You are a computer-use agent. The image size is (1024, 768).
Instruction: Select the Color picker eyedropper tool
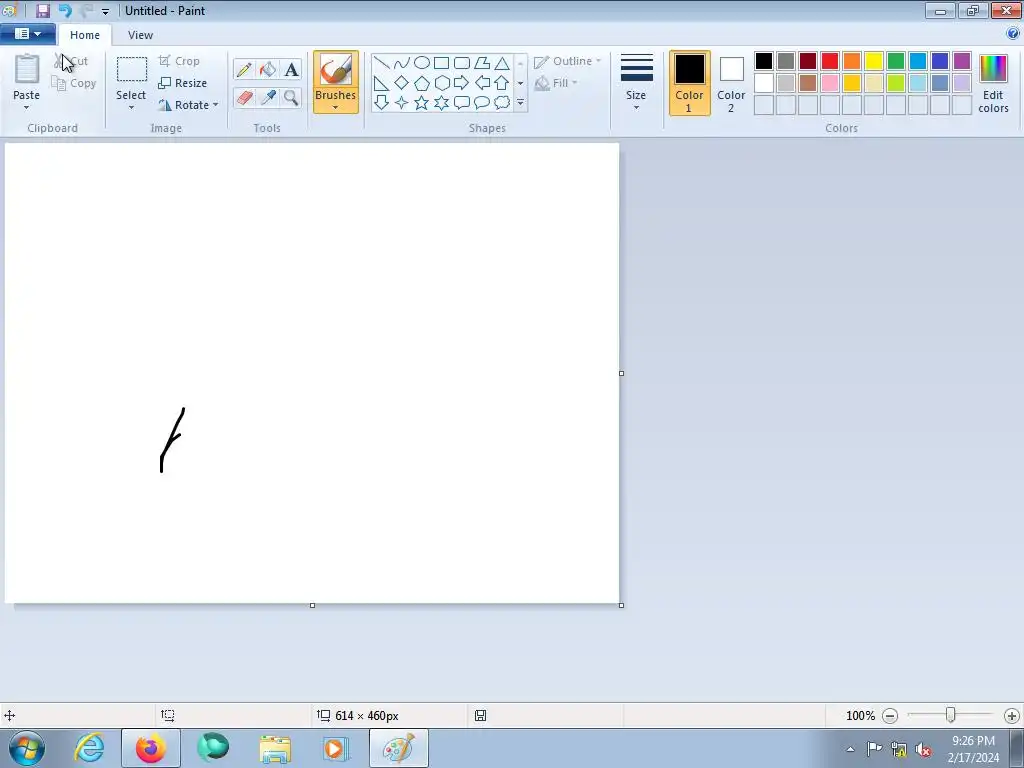(268, 97)
